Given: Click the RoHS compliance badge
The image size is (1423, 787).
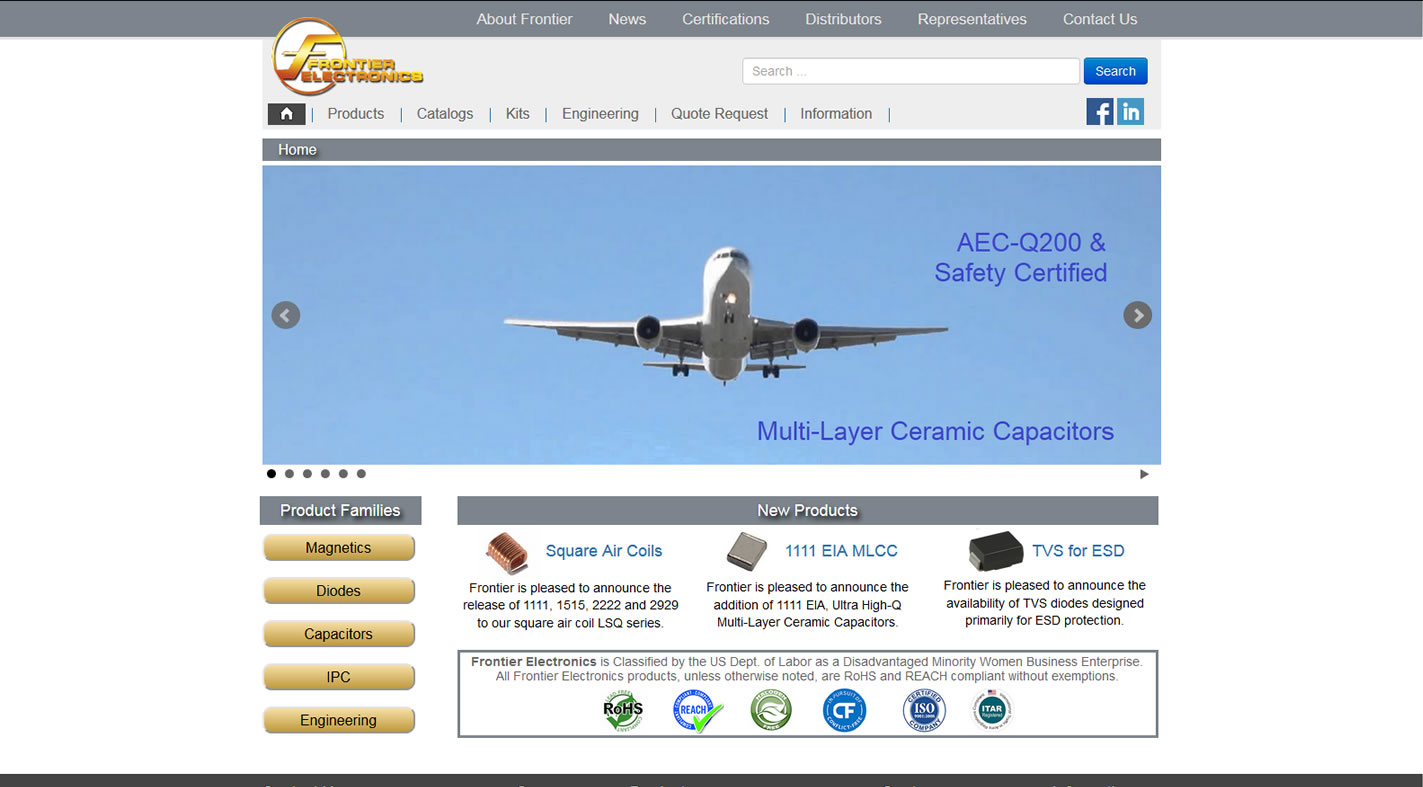Looking at the screenshot, I should (x=622, y=711).
